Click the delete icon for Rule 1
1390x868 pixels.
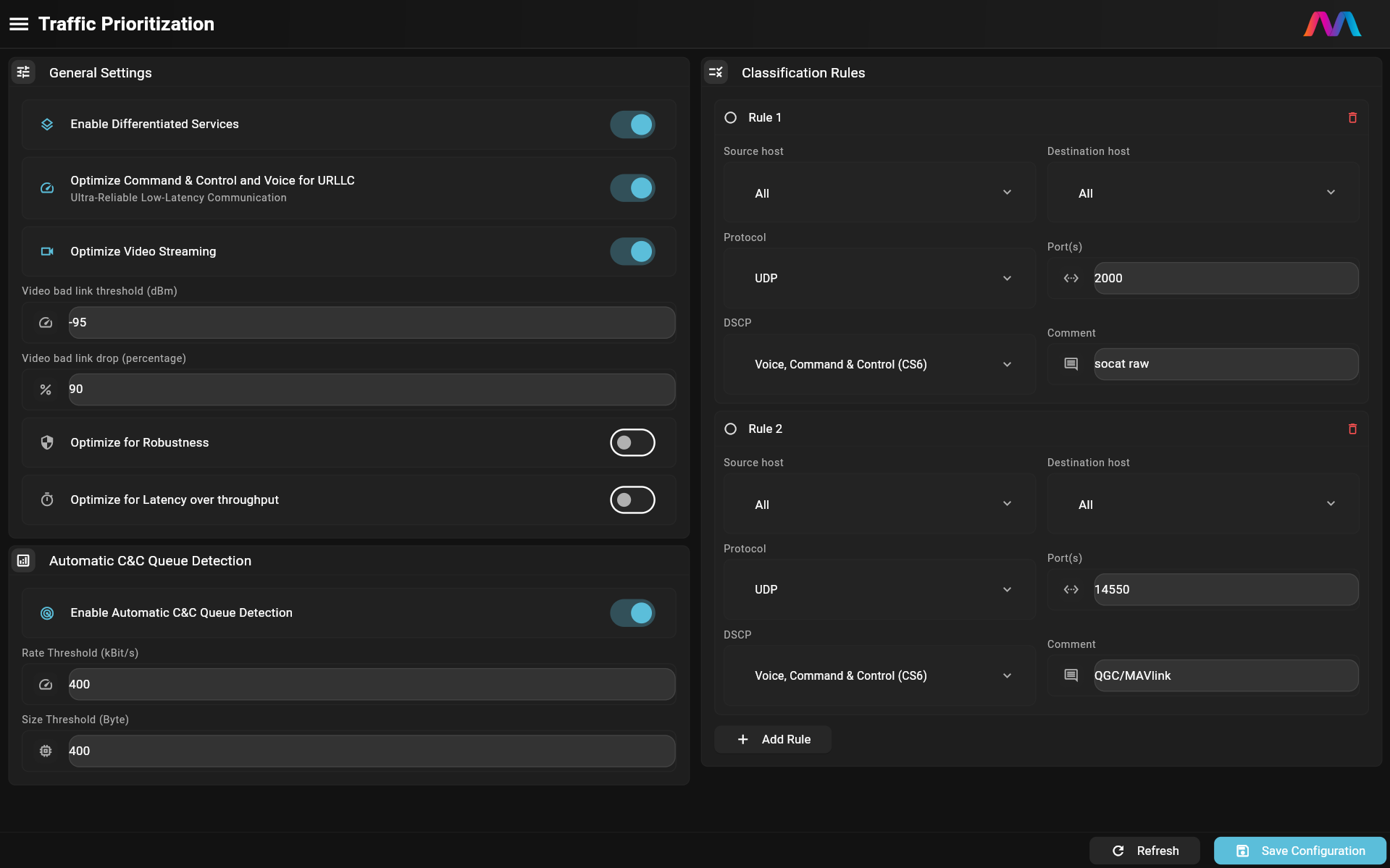pyautogui.click(x=1352, y=117)
